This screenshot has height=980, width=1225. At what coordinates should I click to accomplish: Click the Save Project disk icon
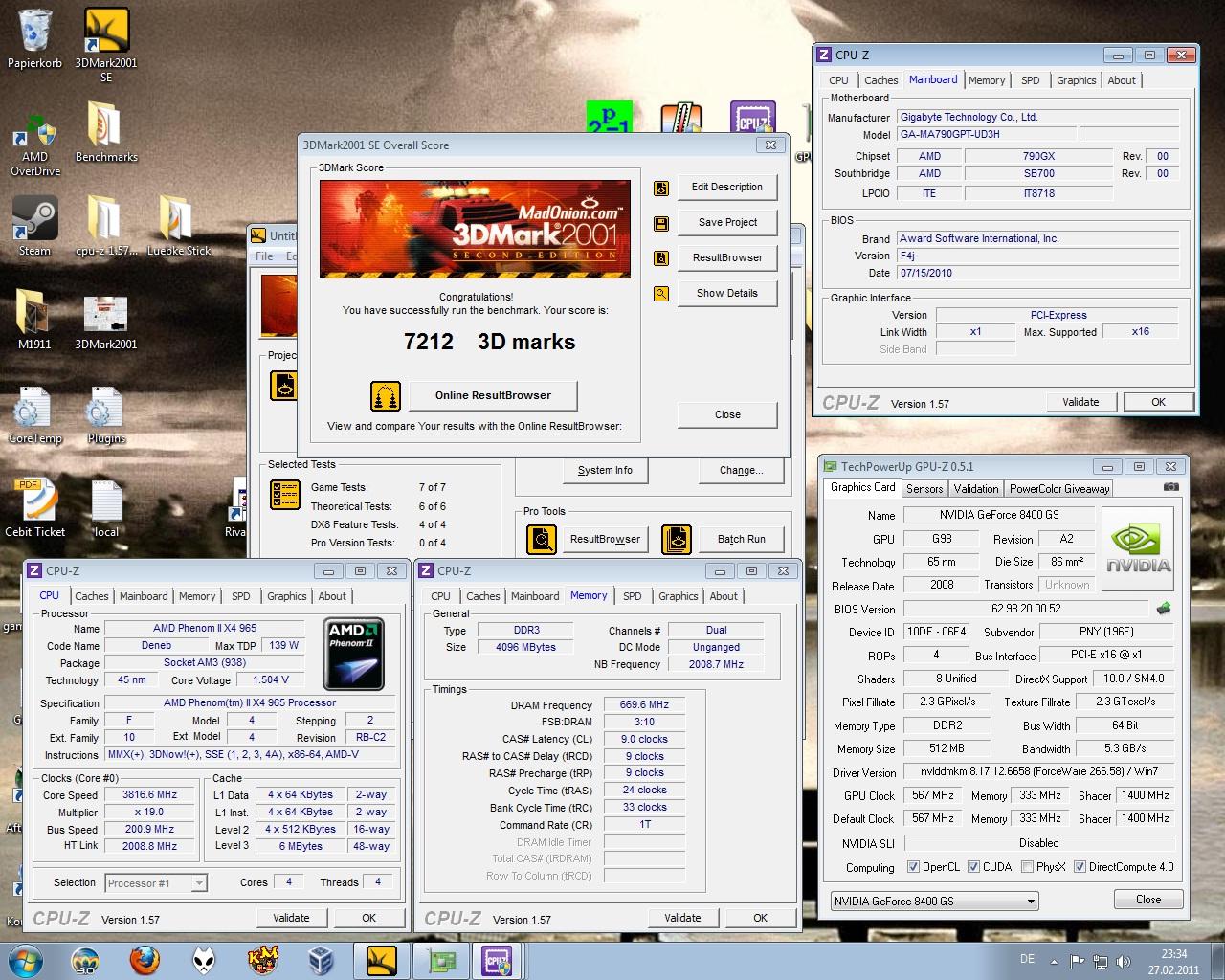660,224
